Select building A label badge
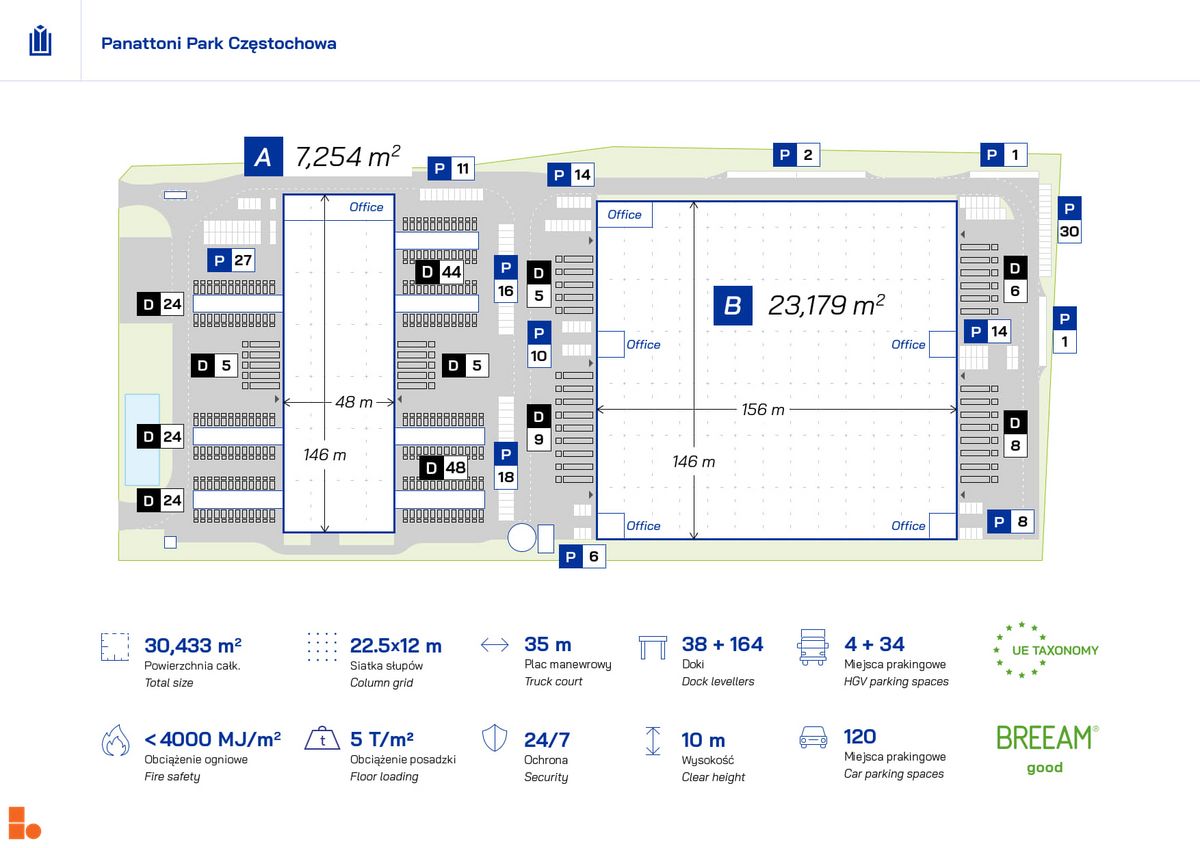The height and width of the screenshot is (848, 1200). click(263, 157)
